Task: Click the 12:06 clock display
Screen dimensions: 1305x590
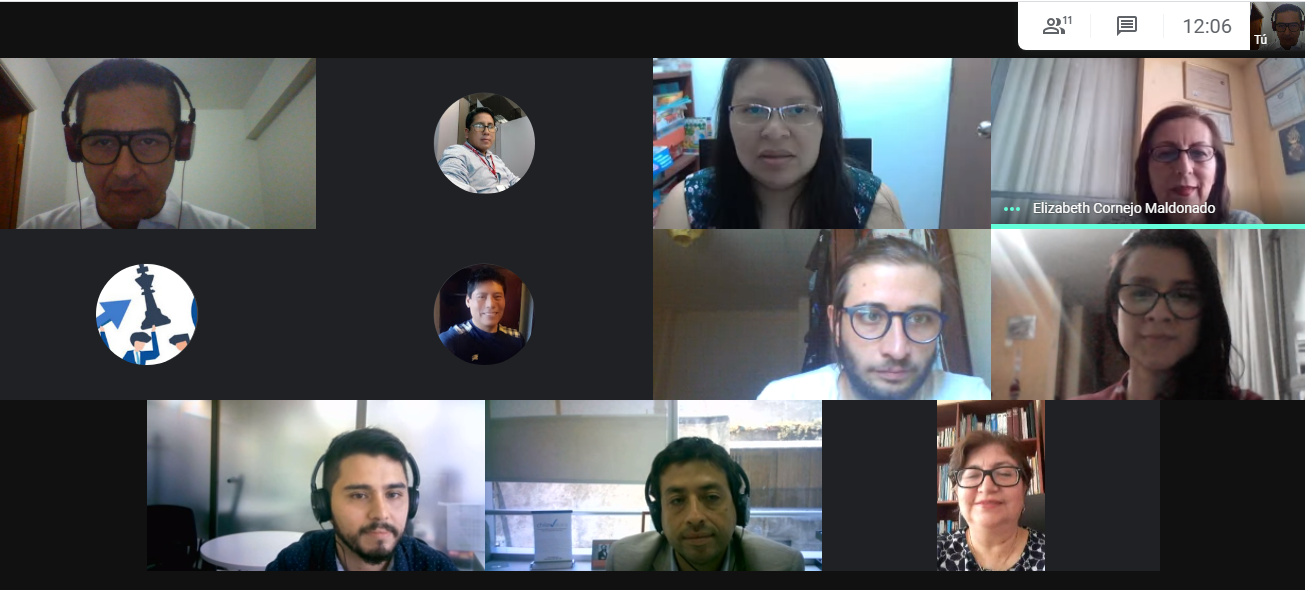Action: 1207,27
